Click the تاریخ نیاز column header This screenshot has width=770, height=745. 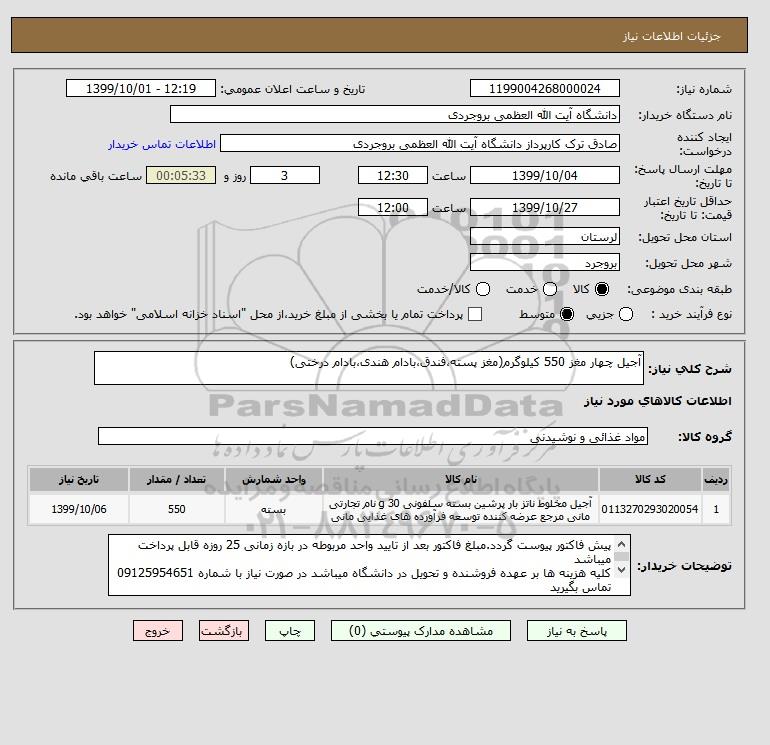pyautogui.click(x=79, y=479)
